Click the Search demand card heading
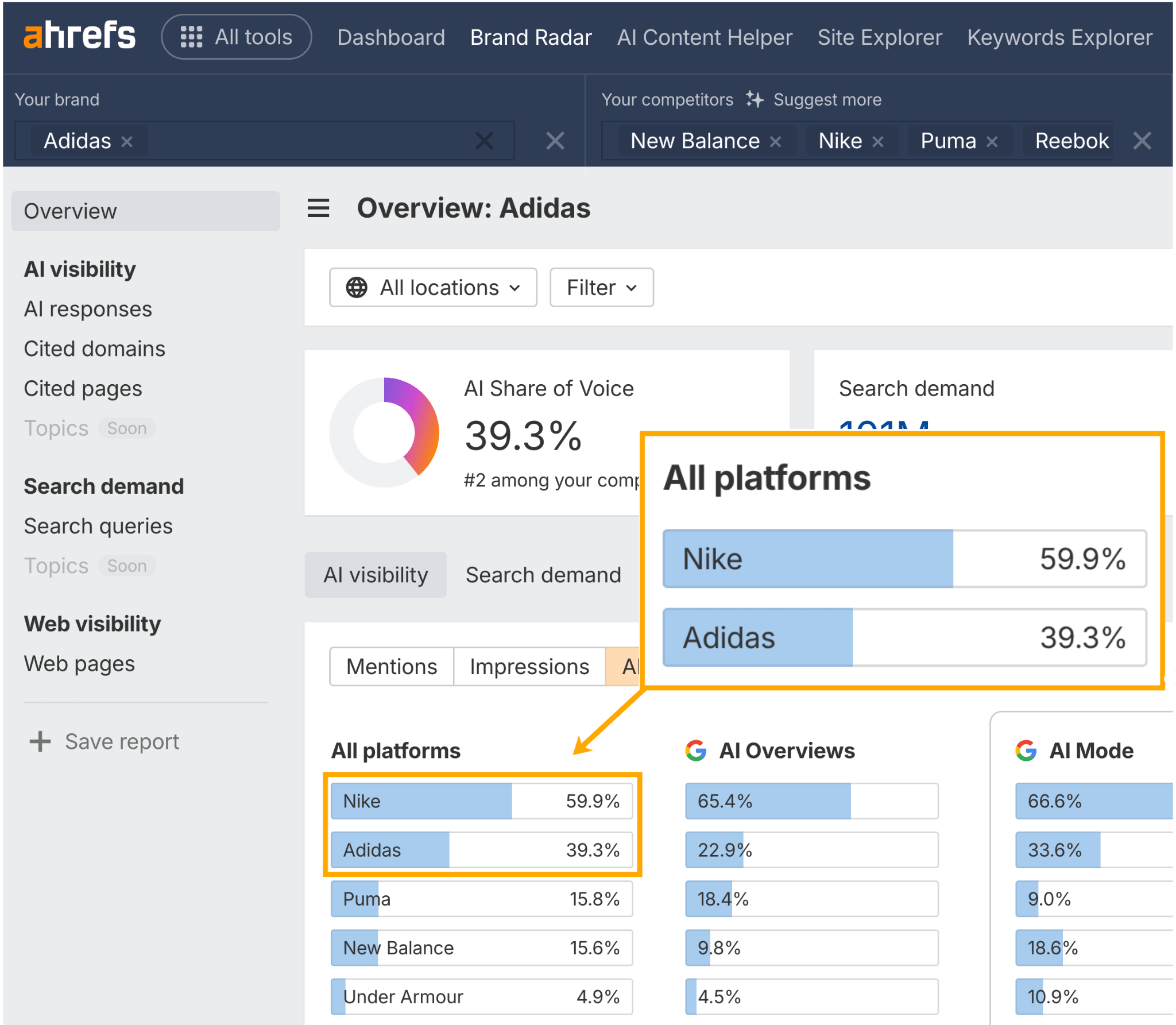 pyautogui.click(x=916, y=389)
